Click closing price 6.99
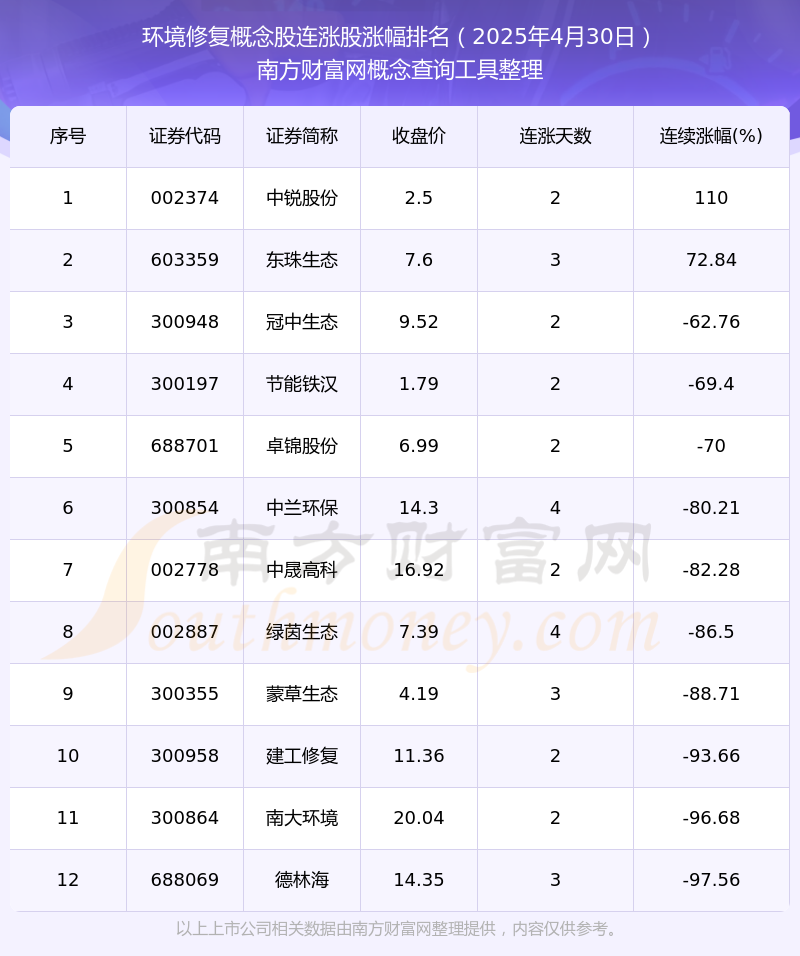This screenshot has height=956, width=800. click(419, 446)
